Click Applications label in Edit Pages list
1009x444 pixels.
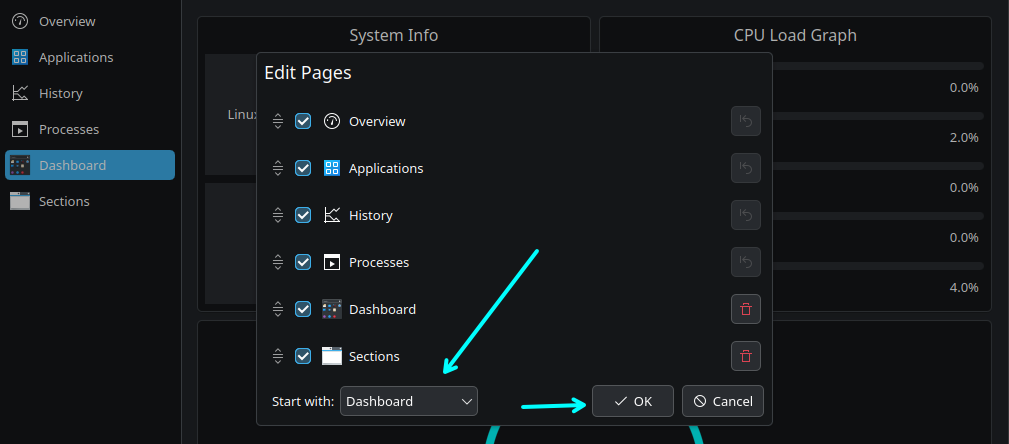(386, 169)
